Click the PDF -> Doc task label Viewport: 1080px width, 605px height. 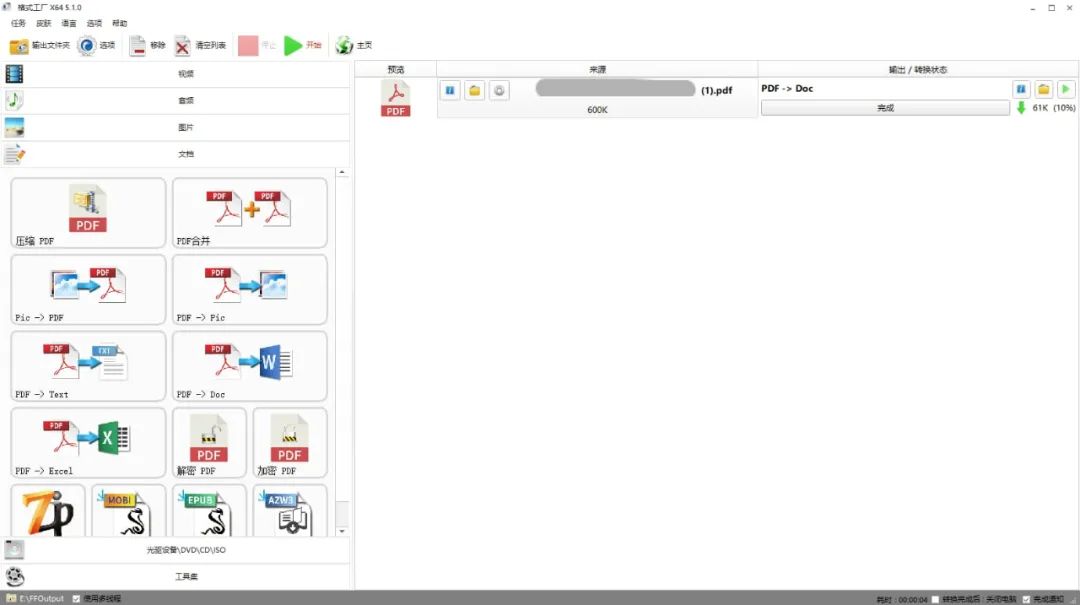tap(787, 89)
